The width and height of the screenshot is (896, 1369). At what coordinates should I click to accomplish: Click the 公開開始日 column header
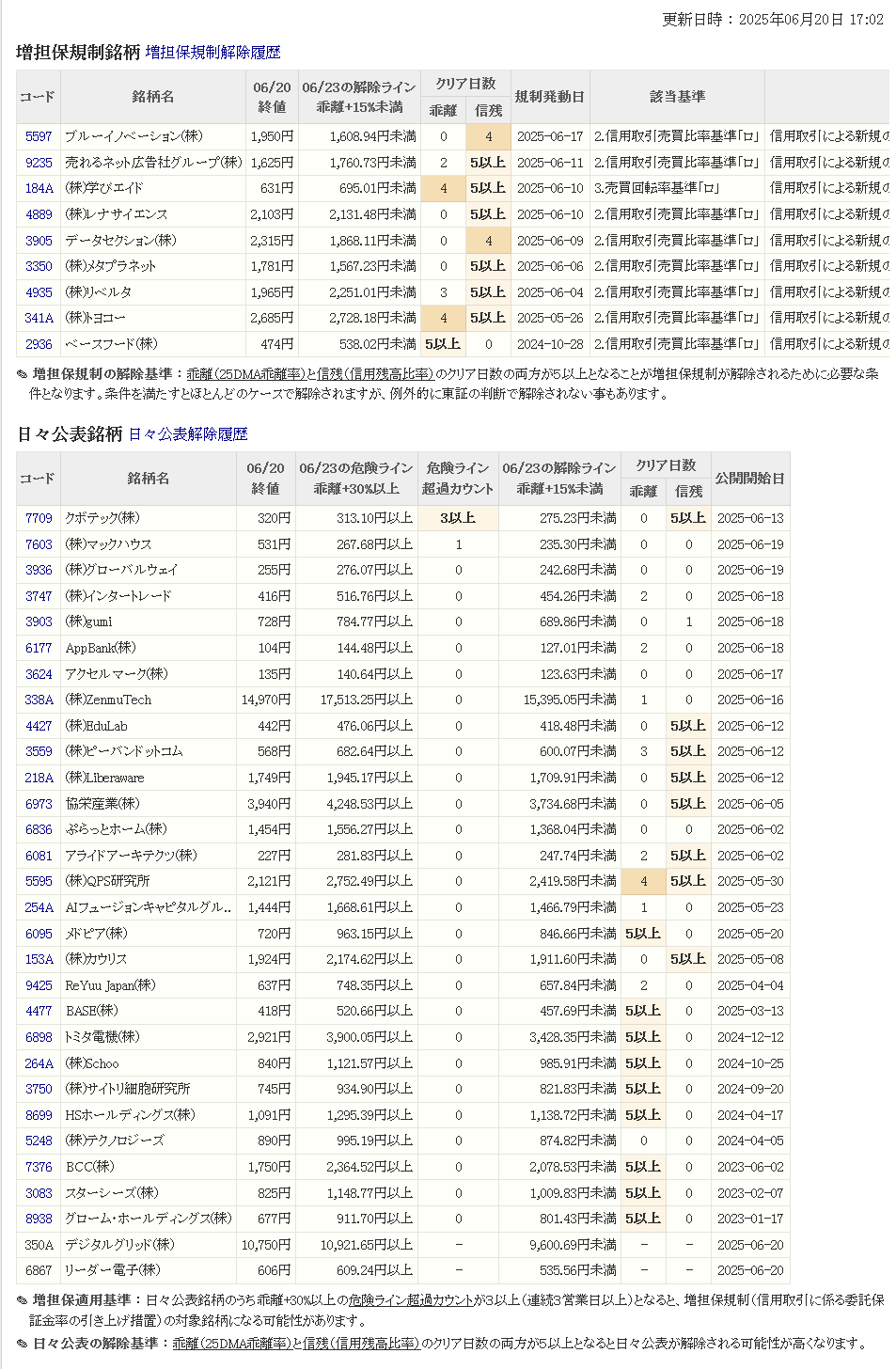[x=749, y=479]
